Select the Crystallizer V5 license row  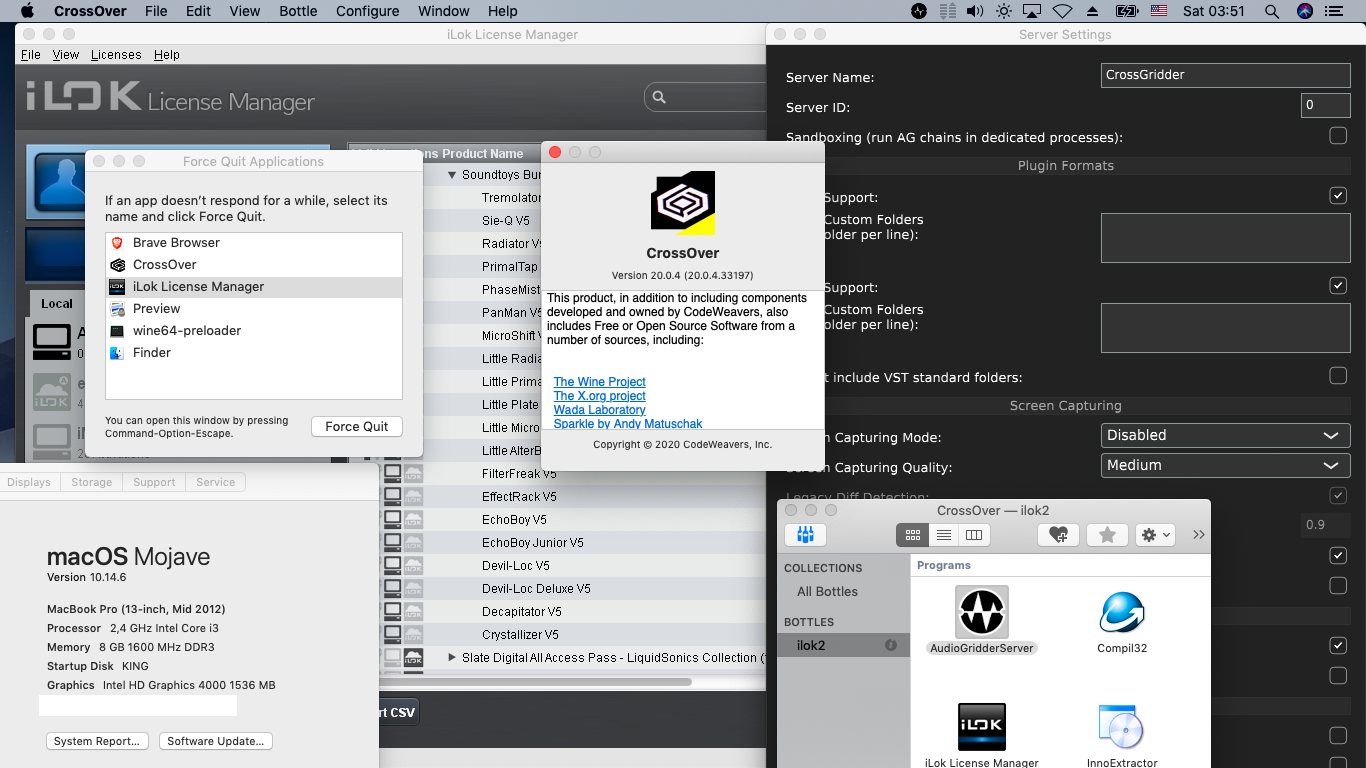(573, 635)
